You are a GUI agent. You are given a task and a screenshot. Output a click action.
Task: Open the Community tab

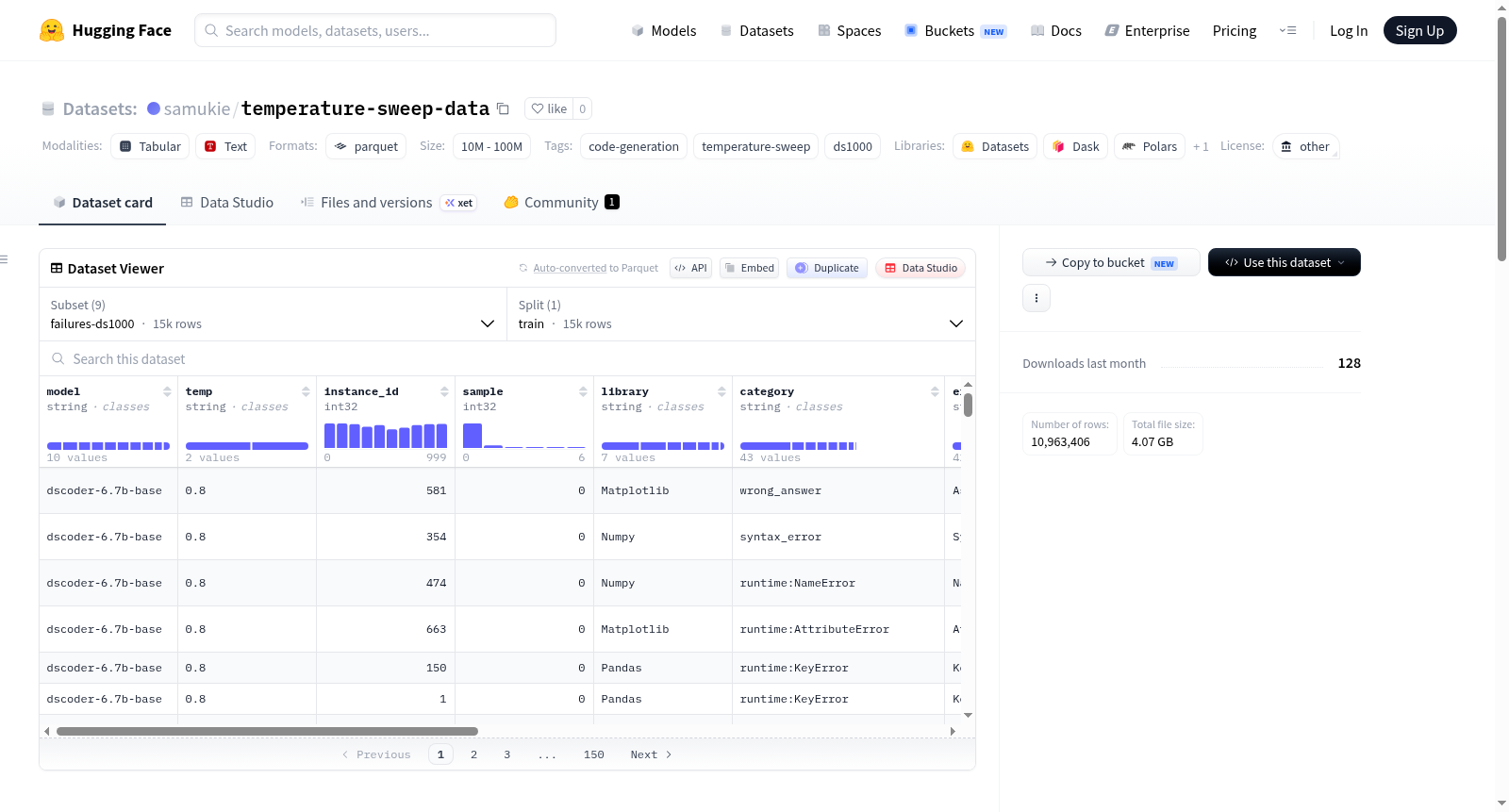click(561, 203)
